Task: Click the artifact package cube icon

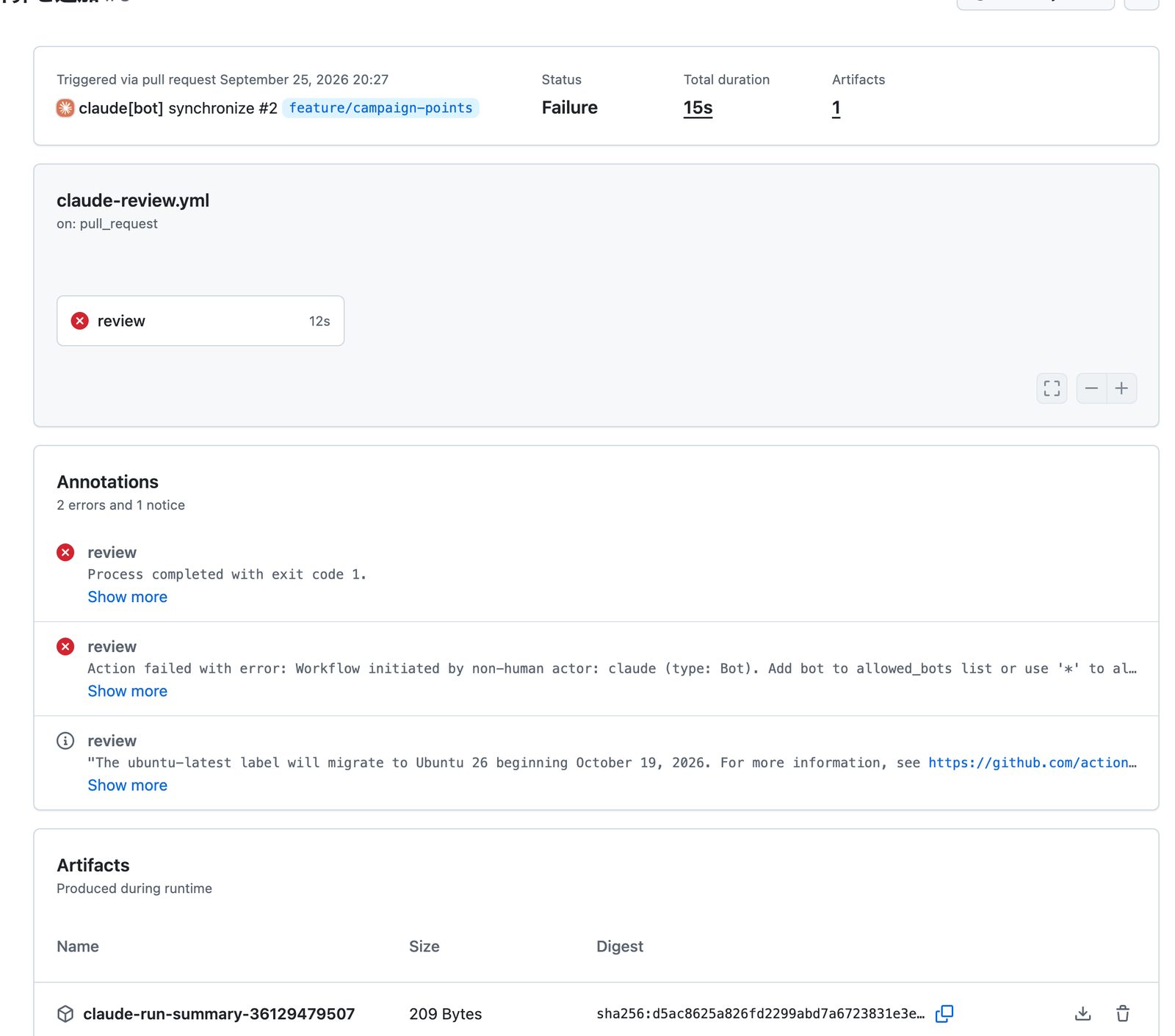Action: click(x=65, y=1014)
